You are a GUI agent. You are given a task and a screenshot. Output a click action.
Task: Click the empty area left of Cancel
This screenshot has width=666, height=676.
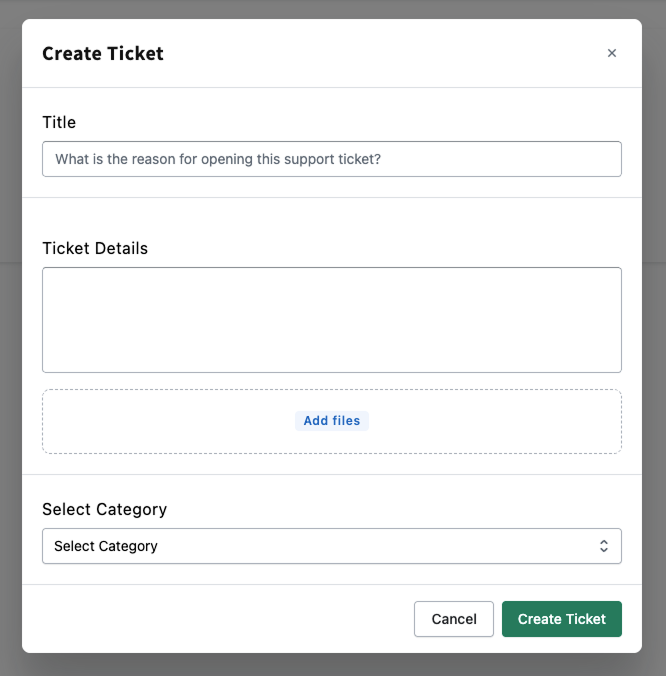pos(220,619)
